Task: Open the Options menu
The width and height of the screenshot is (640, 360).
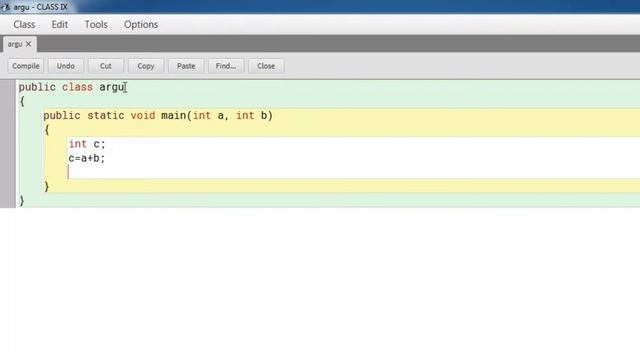Action: point(141,24)
